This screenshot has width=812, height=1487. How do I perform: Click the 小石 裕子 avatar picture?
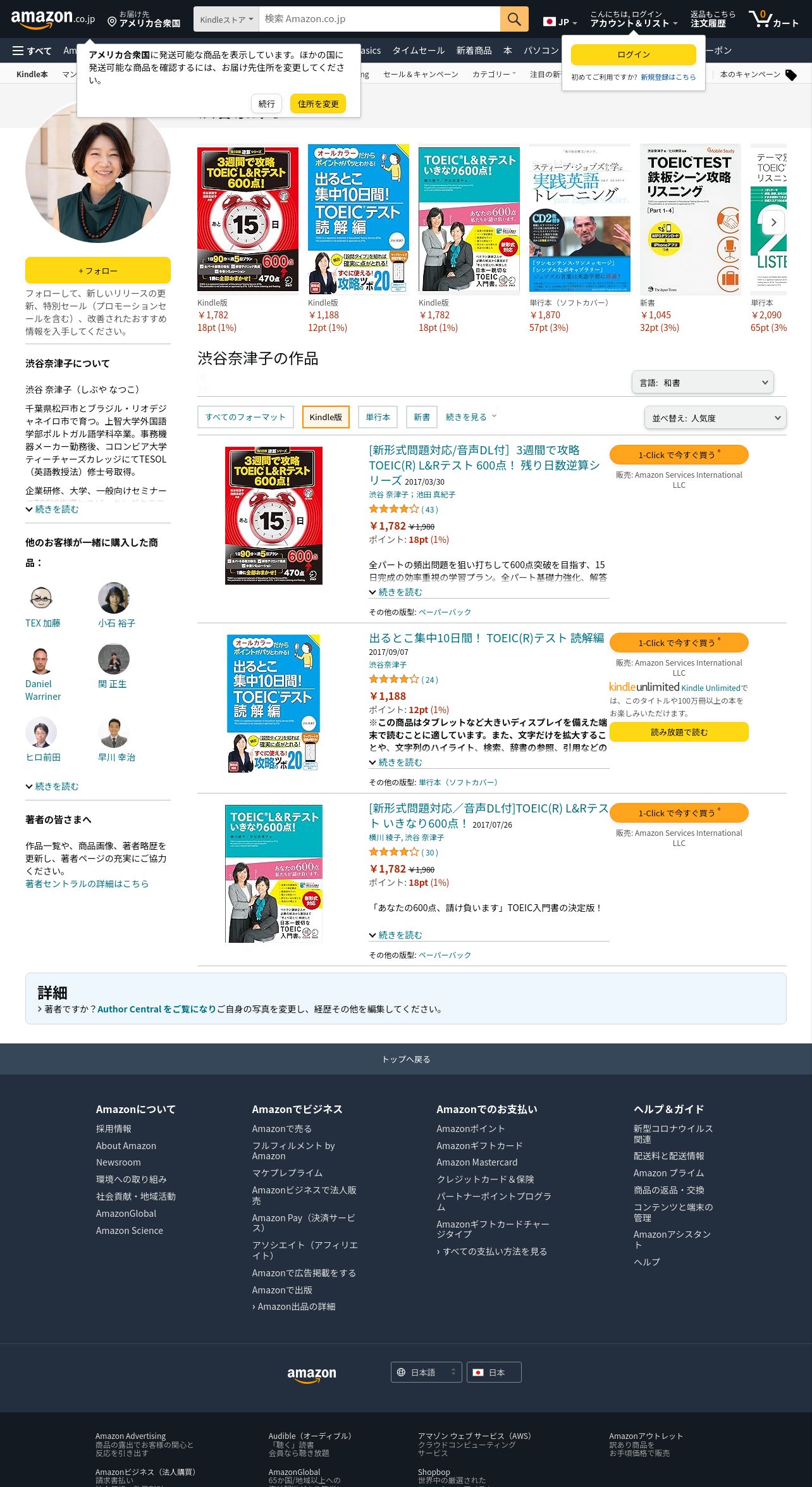tap(114, 597)
